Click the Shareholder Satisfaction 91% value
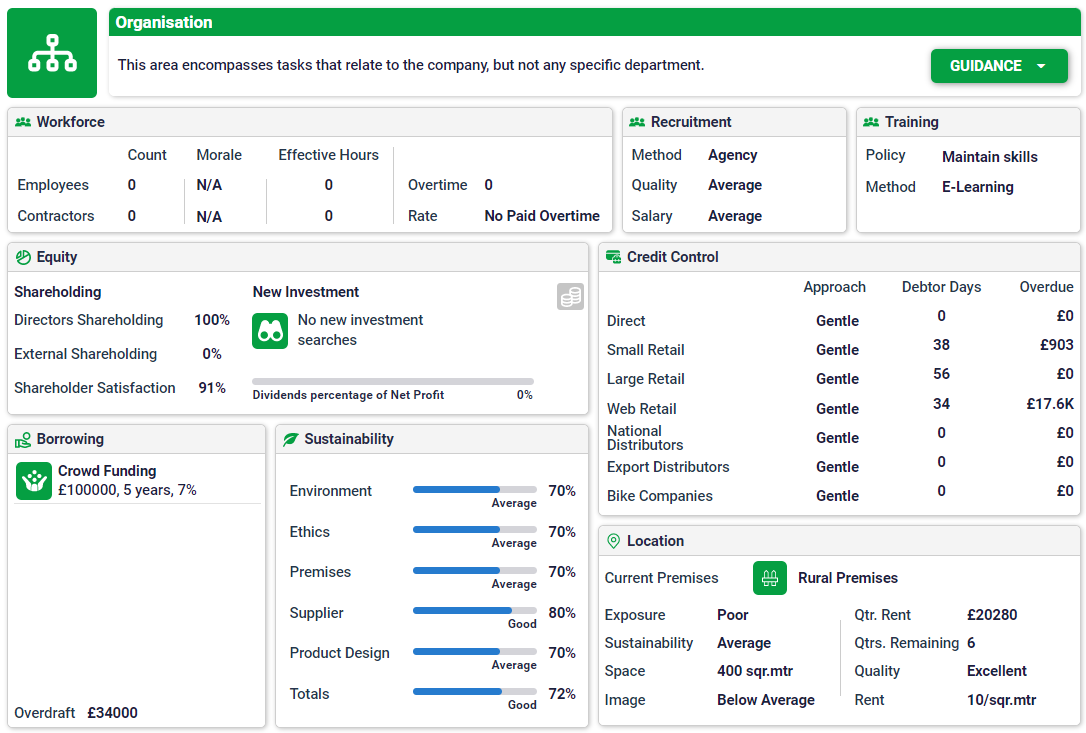1086x733 pixels. [212, 388]
